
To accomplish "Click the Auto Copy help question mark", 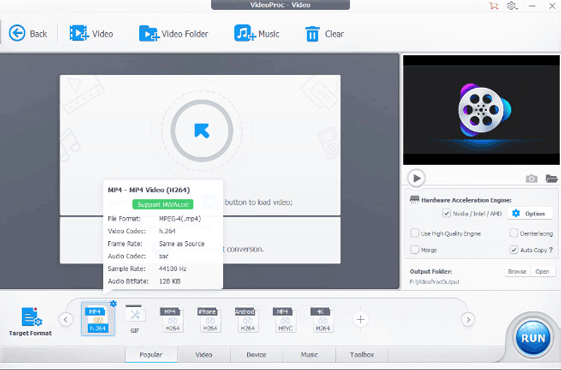I will [x=551, y=250].
